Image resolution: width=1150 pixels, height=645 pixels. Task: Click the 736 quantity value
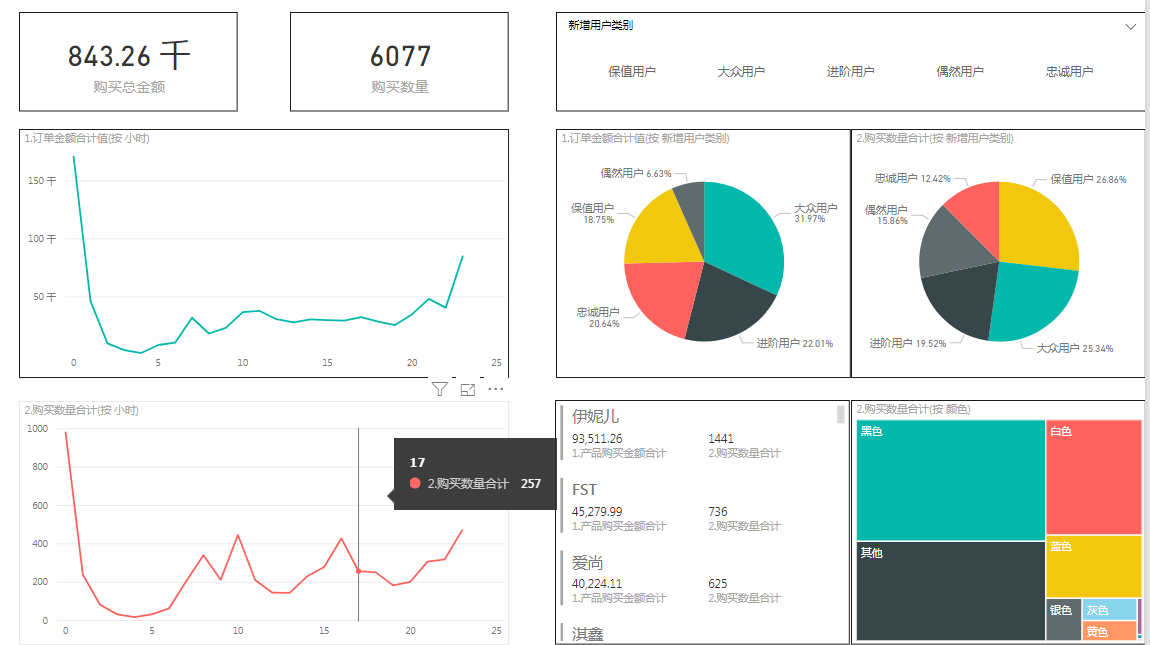(x=718, y=511)
